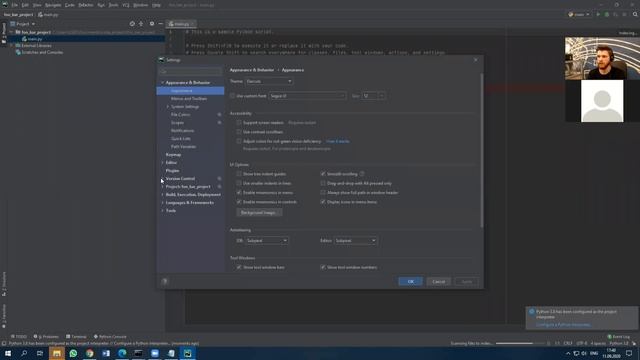Image resolution: width=640 pixels, height=360 pixels.
Task: Collapse the Appearance & Behavior settings section
Action: [x=162, y=82]
